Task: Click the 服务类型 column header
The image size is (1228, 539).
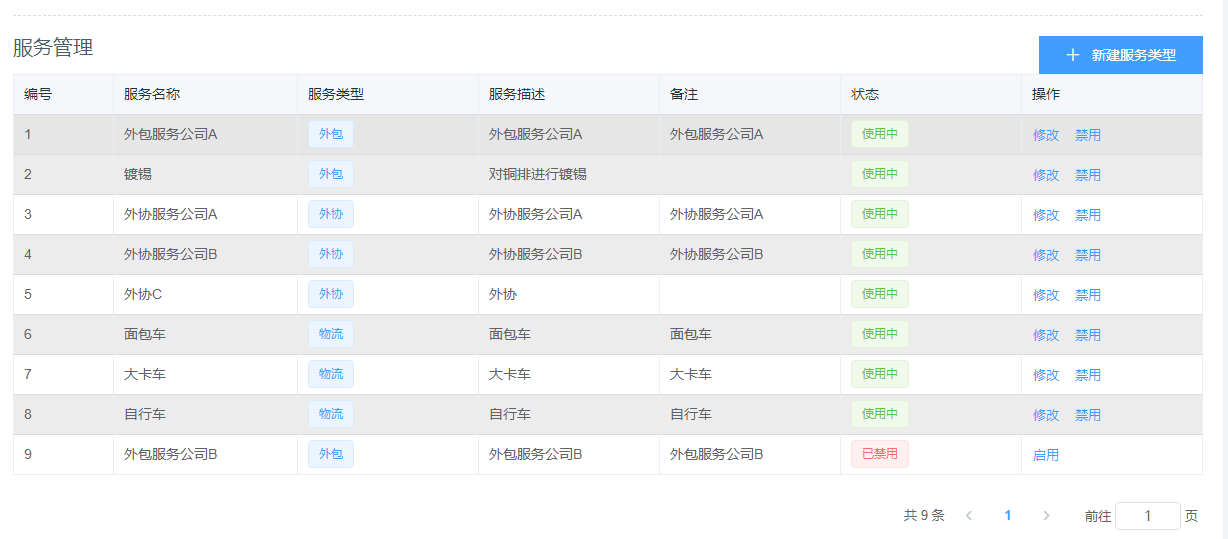Action: [x=336, y=94]
